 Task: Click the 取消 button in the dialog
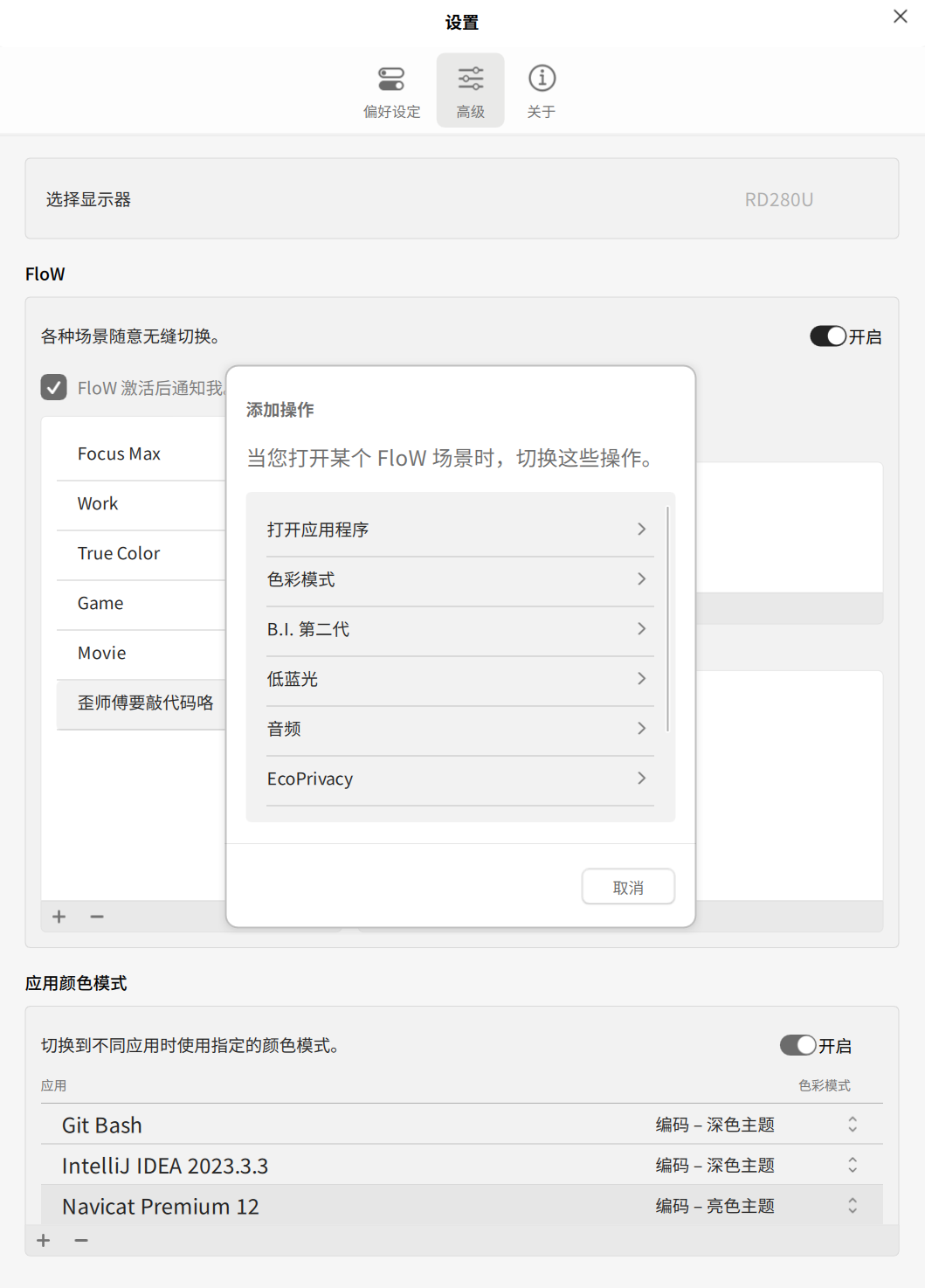tap(627, 886)
